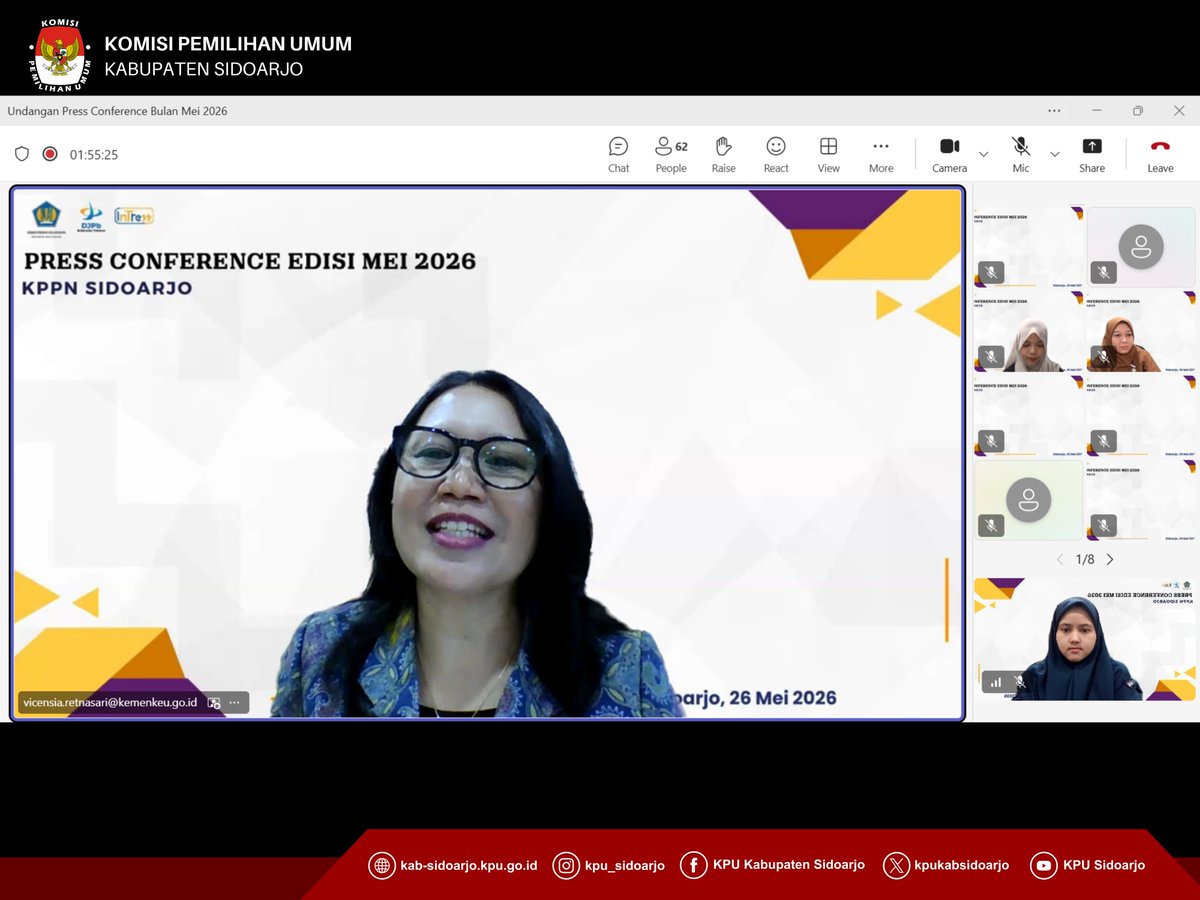The height and width of the screenshot is (900, 1200).
Task: Click the vicensia.retnasari@kemenkeu.go.id name label
Action: click(x=110, y=703)
